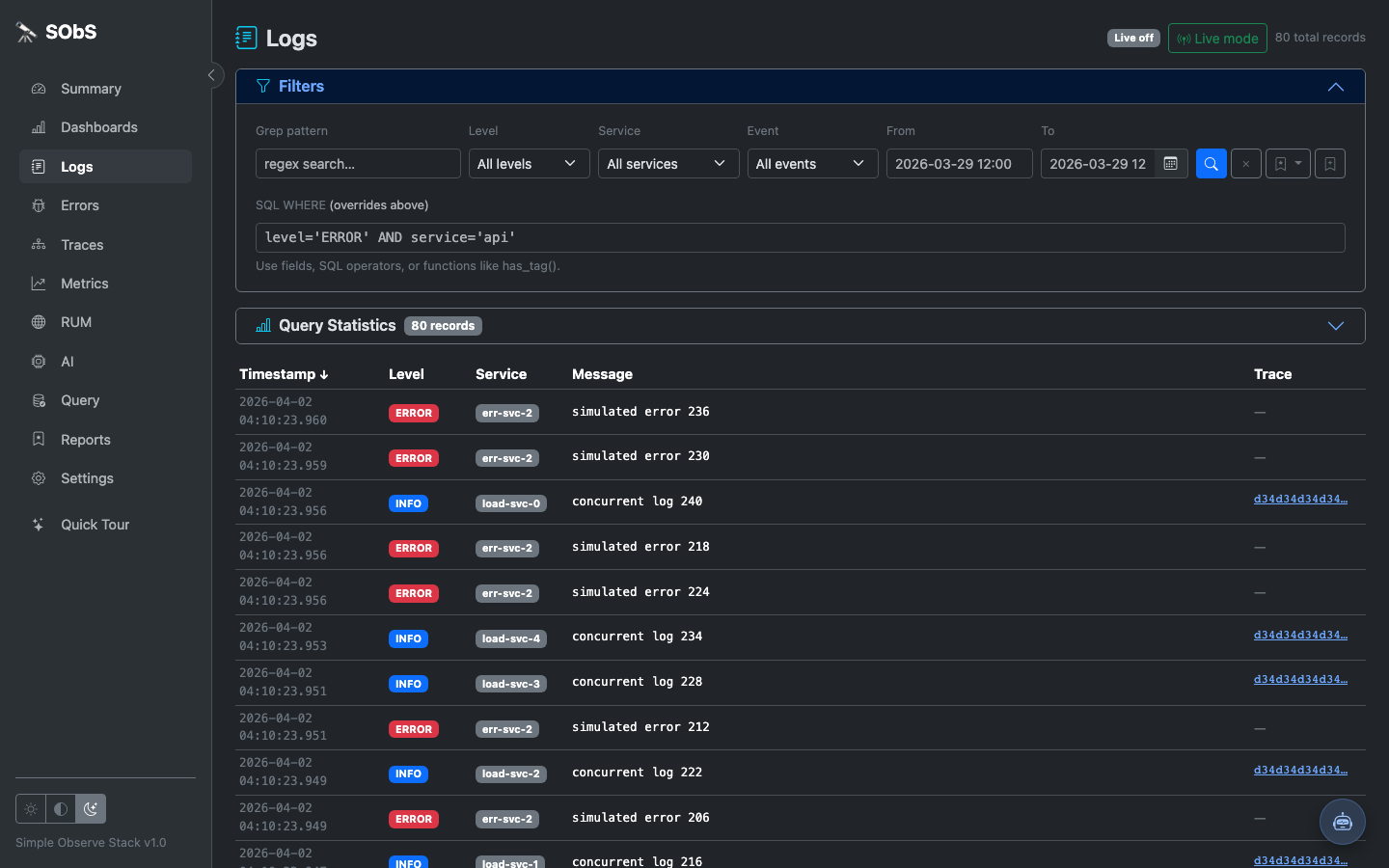Expand the Query Statistics panel chevron

click(1336, 326)
